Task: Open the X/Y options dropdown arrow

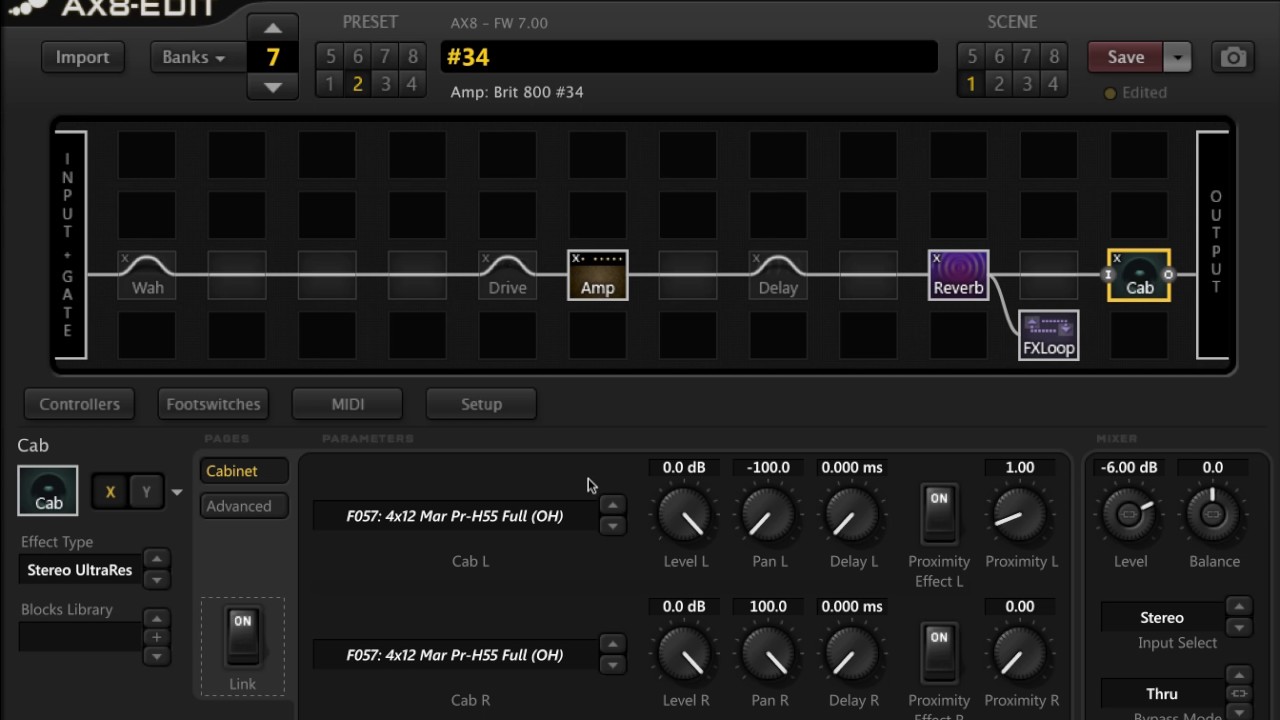Action: (177, 492)
